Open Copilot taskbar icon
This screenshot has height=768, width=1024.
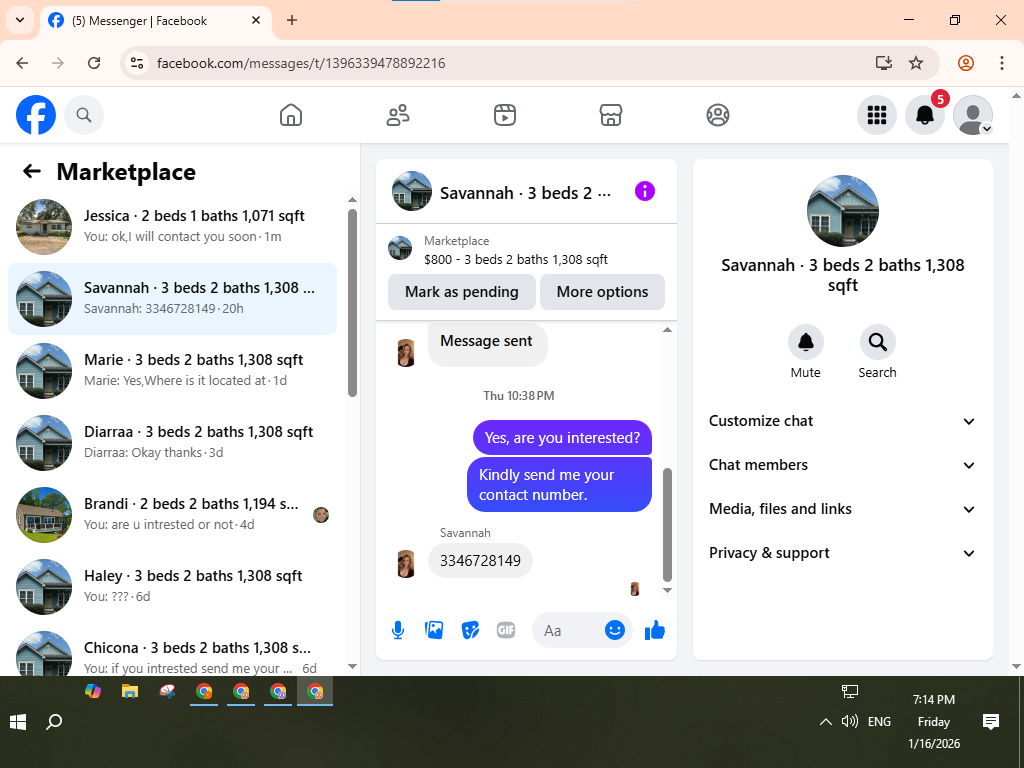[x=93, y=691]
